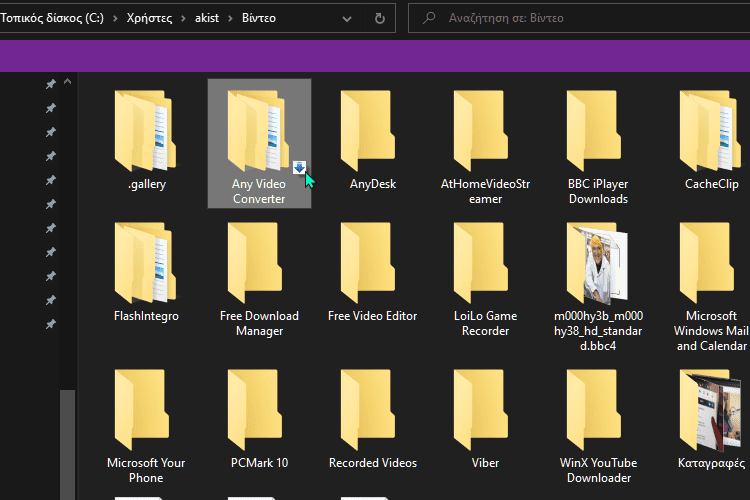Viewport: 750px width, 500px height.
Task: Navigate to Χρήστες breadcrumb
Action: 149,18
